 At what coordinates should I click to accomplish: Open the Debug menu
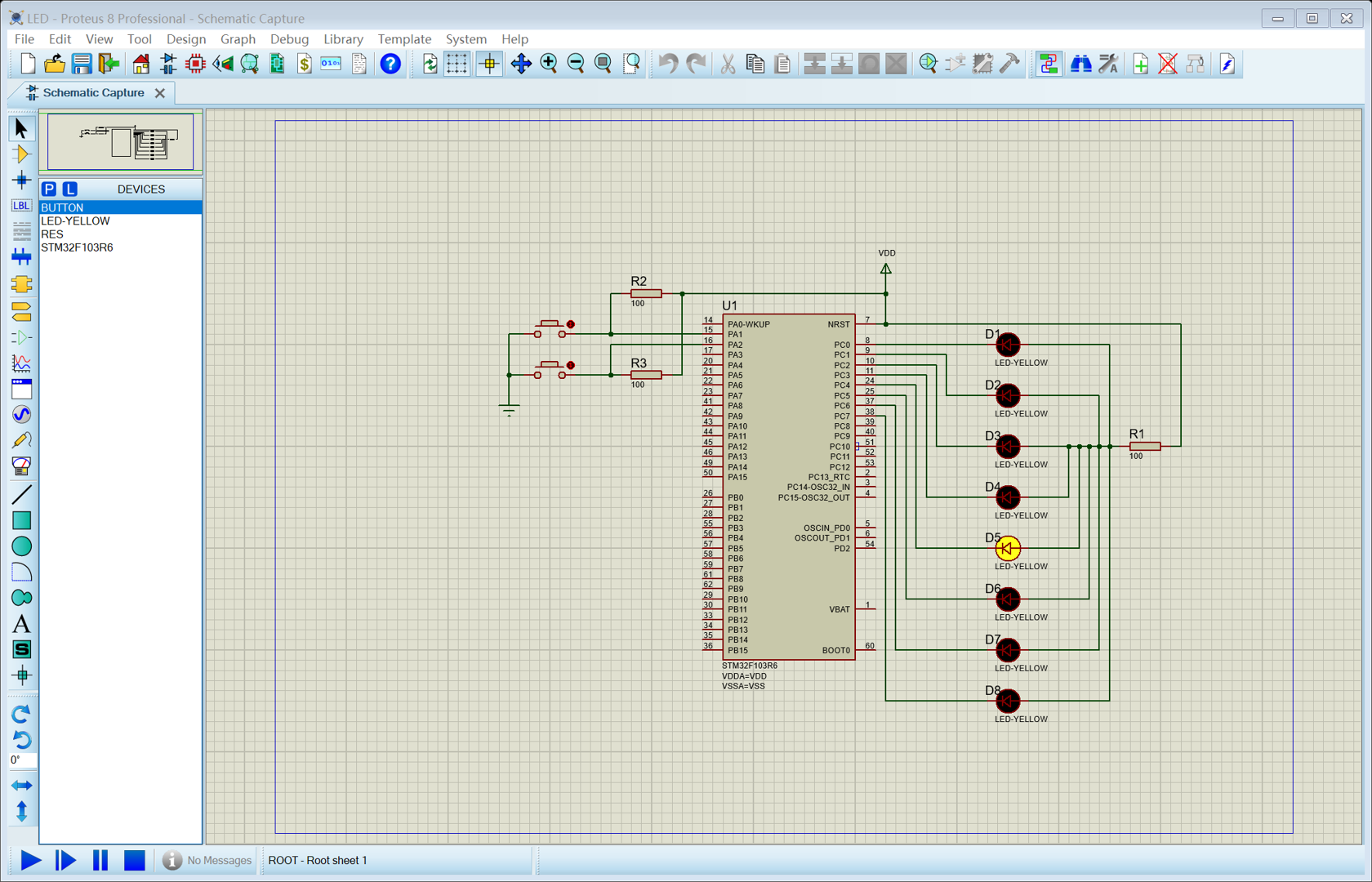click(289, 39)
